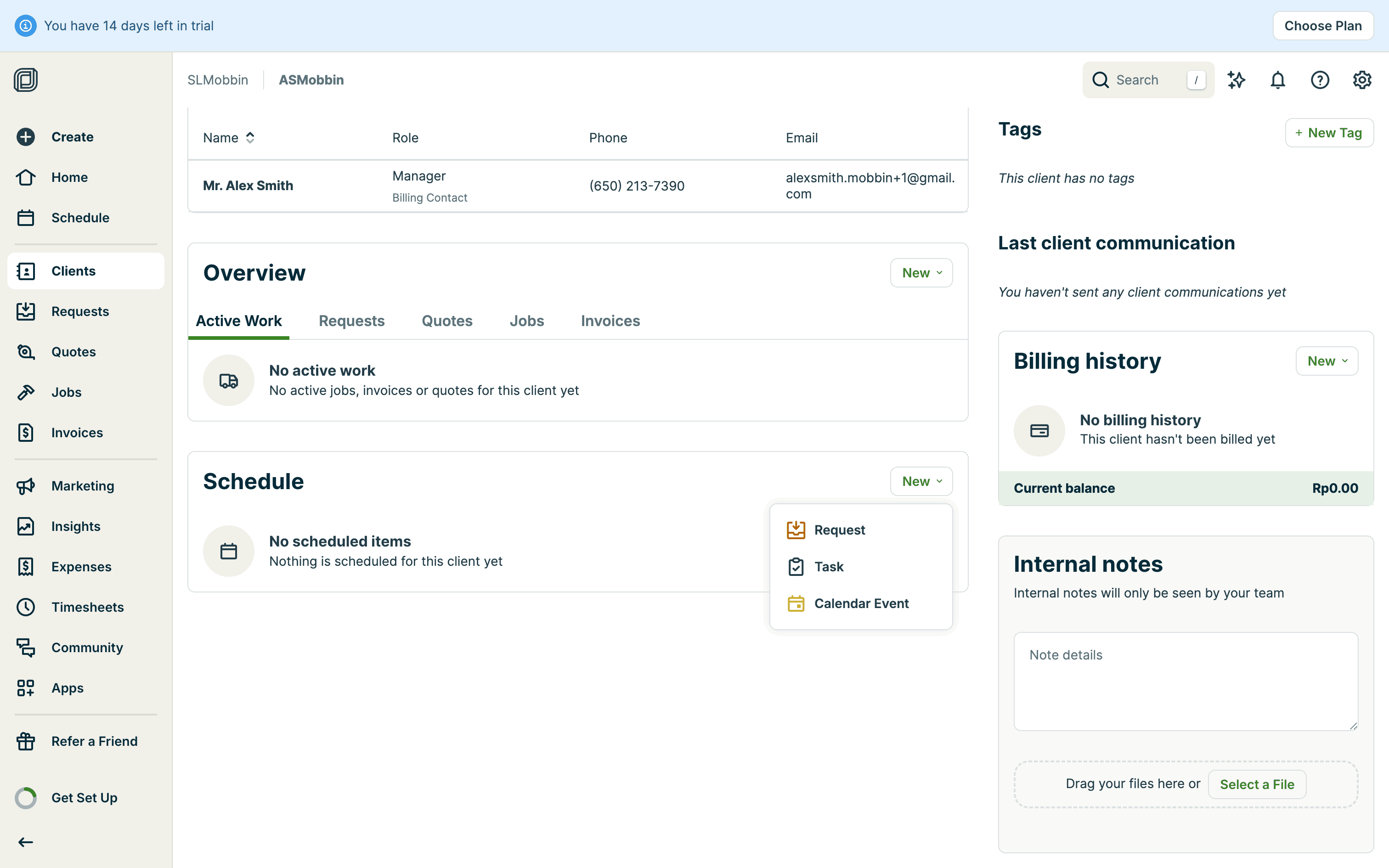Toggle the Schedule New dropdown

tap(921, 481)
